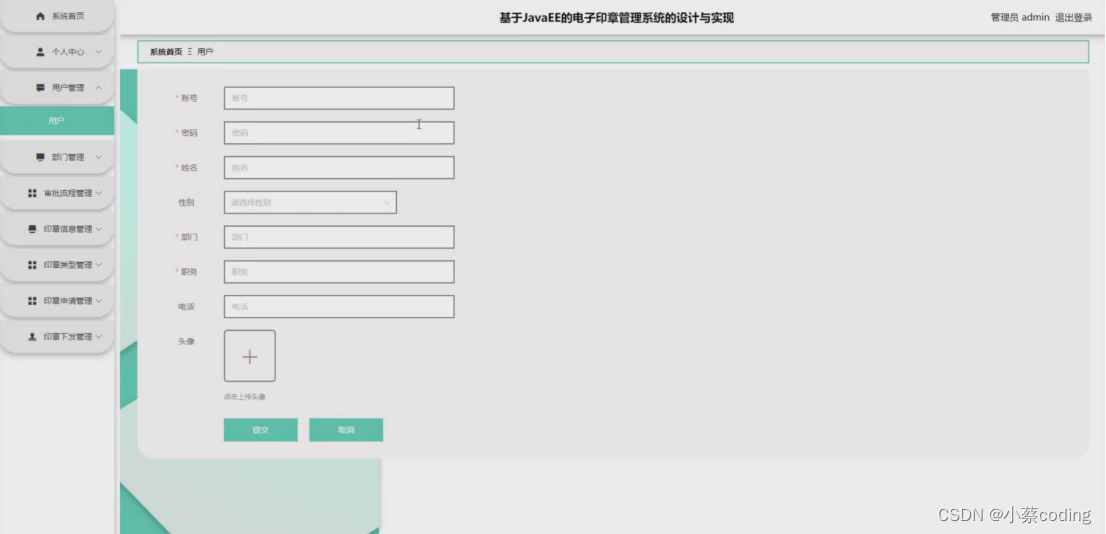Viewport: 1106px width, 534px height.
Task: Open the 印章下发管理 menu
Action: click(x=57, y=337)
